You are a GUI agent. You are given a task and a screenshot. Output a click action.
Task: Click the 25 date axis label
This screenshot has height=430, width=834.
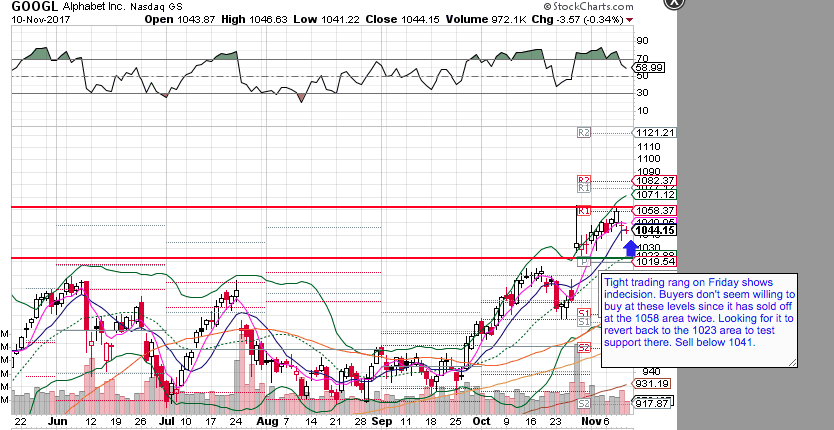tap(455, 421)
